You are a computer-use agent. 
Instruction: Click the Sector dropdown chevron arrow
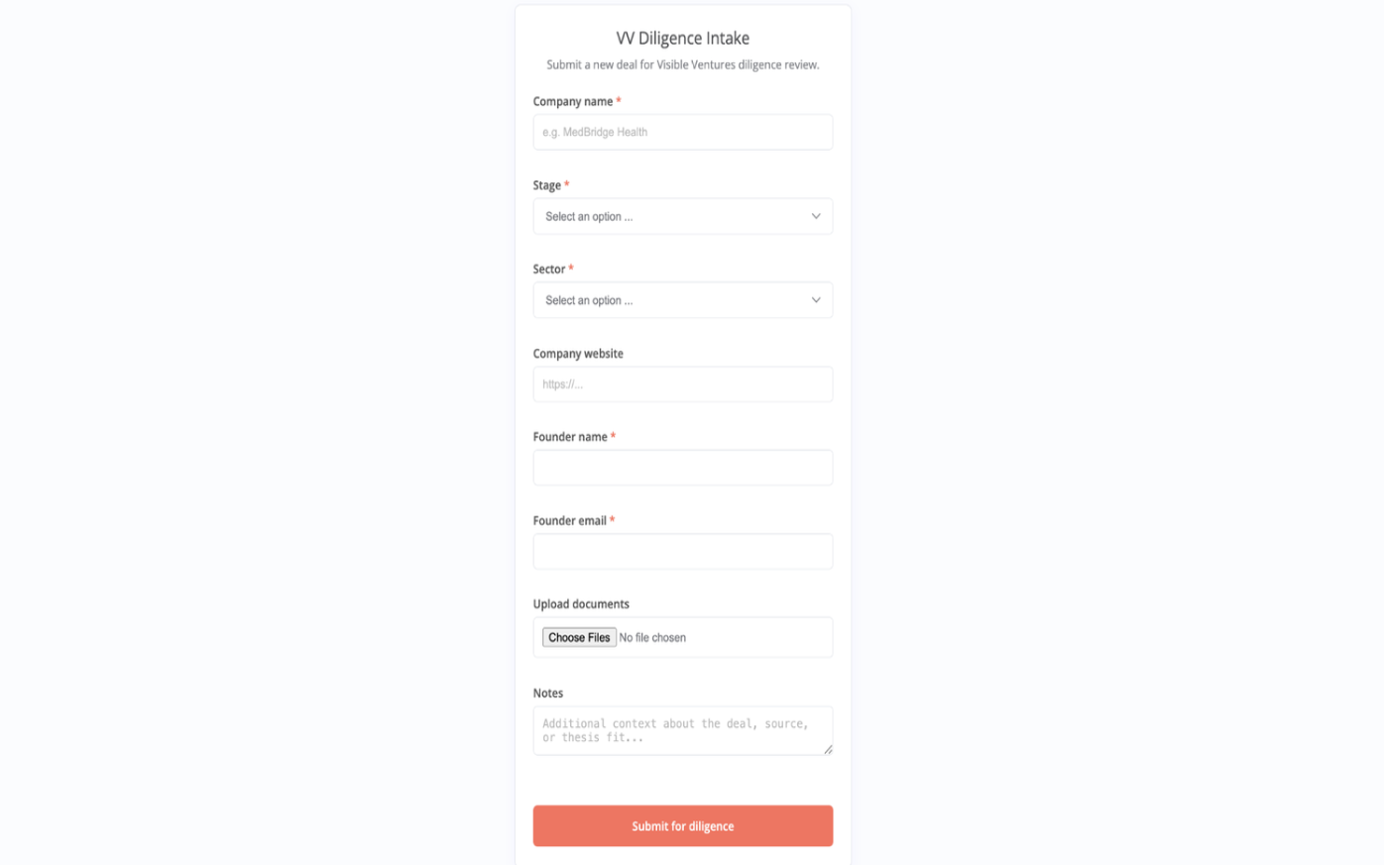816,300
